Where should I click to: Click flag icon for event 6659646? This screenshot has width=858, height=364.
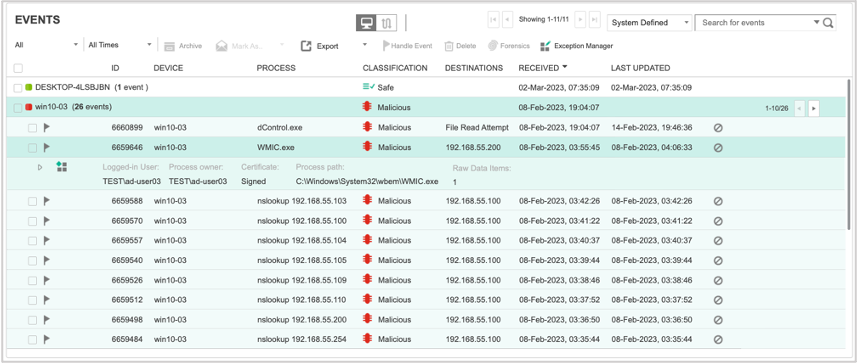(47, 147)
